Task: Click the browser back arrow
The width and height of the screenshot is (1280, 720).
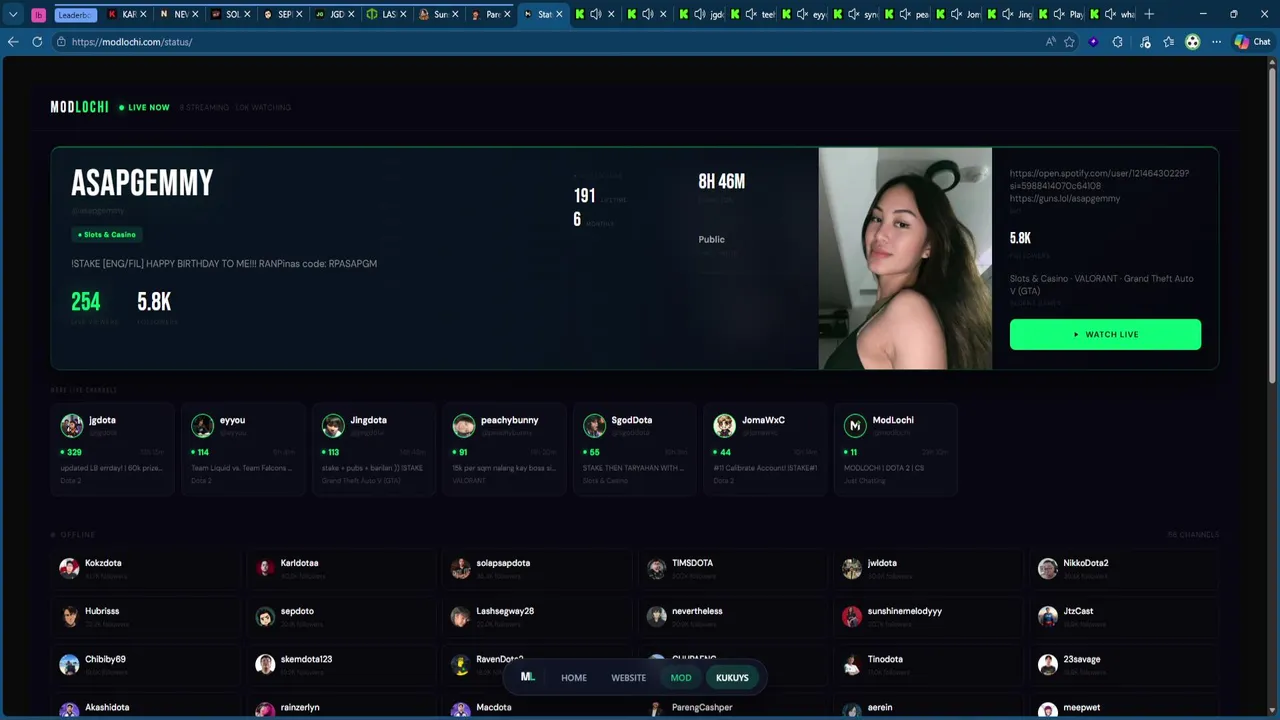Action: (13, 42)
